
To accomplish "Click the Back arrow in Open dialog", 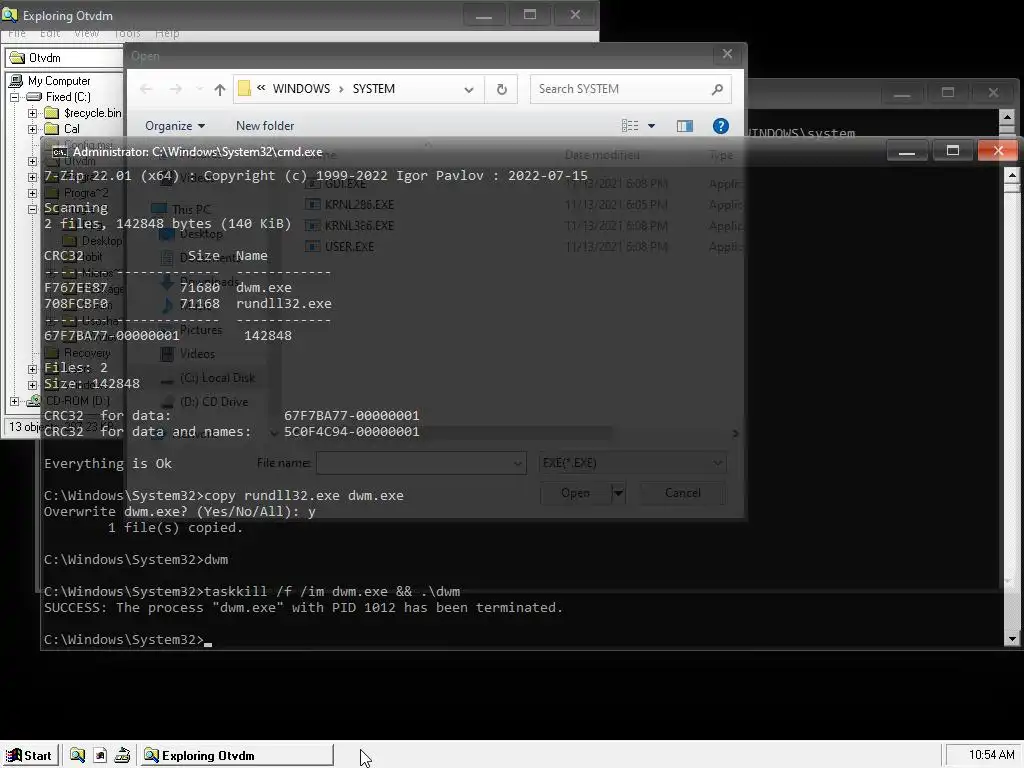I will 146,89.
